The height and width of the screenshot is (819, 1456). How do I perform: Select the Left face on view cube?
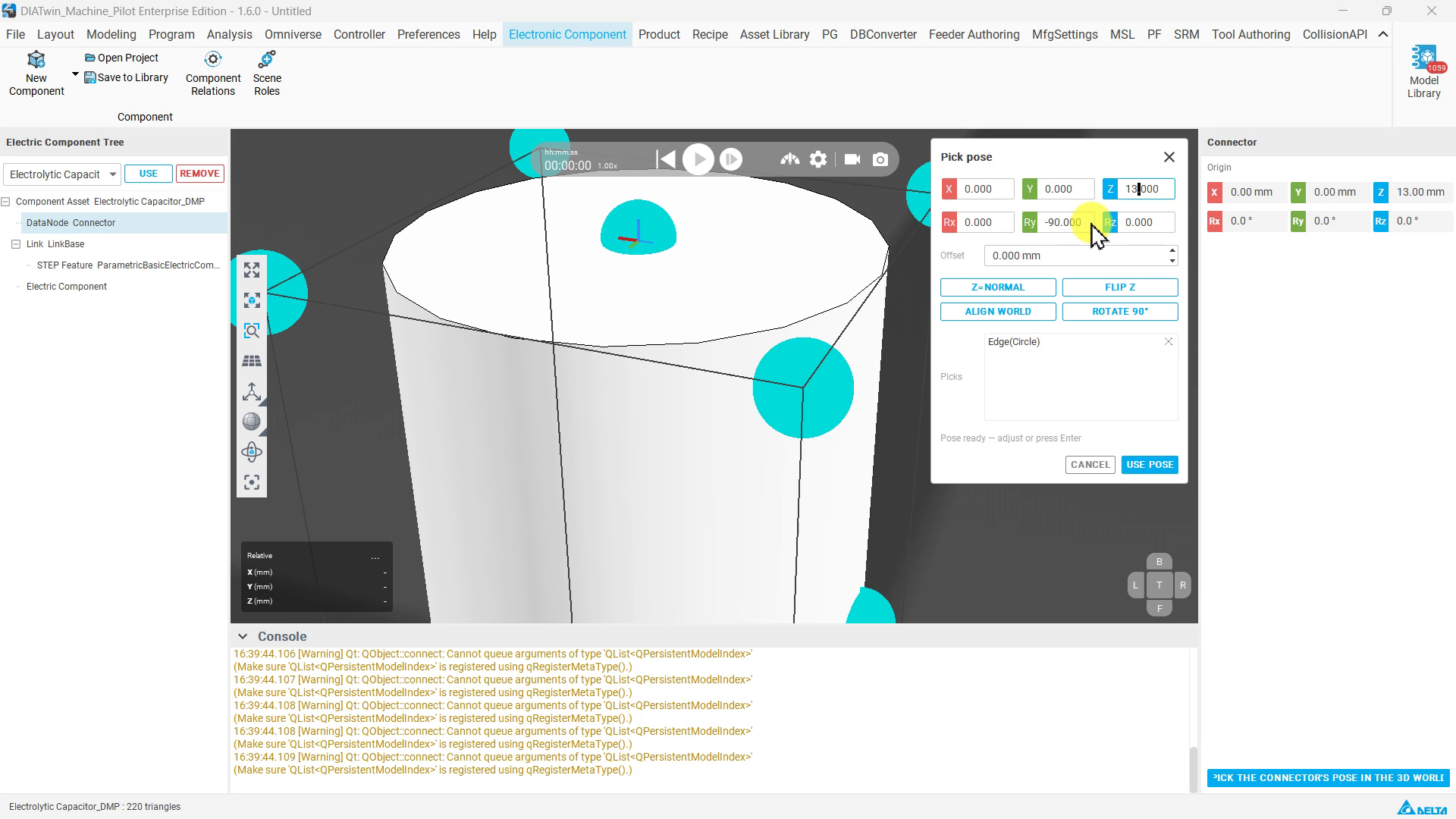click(1135, 585)
